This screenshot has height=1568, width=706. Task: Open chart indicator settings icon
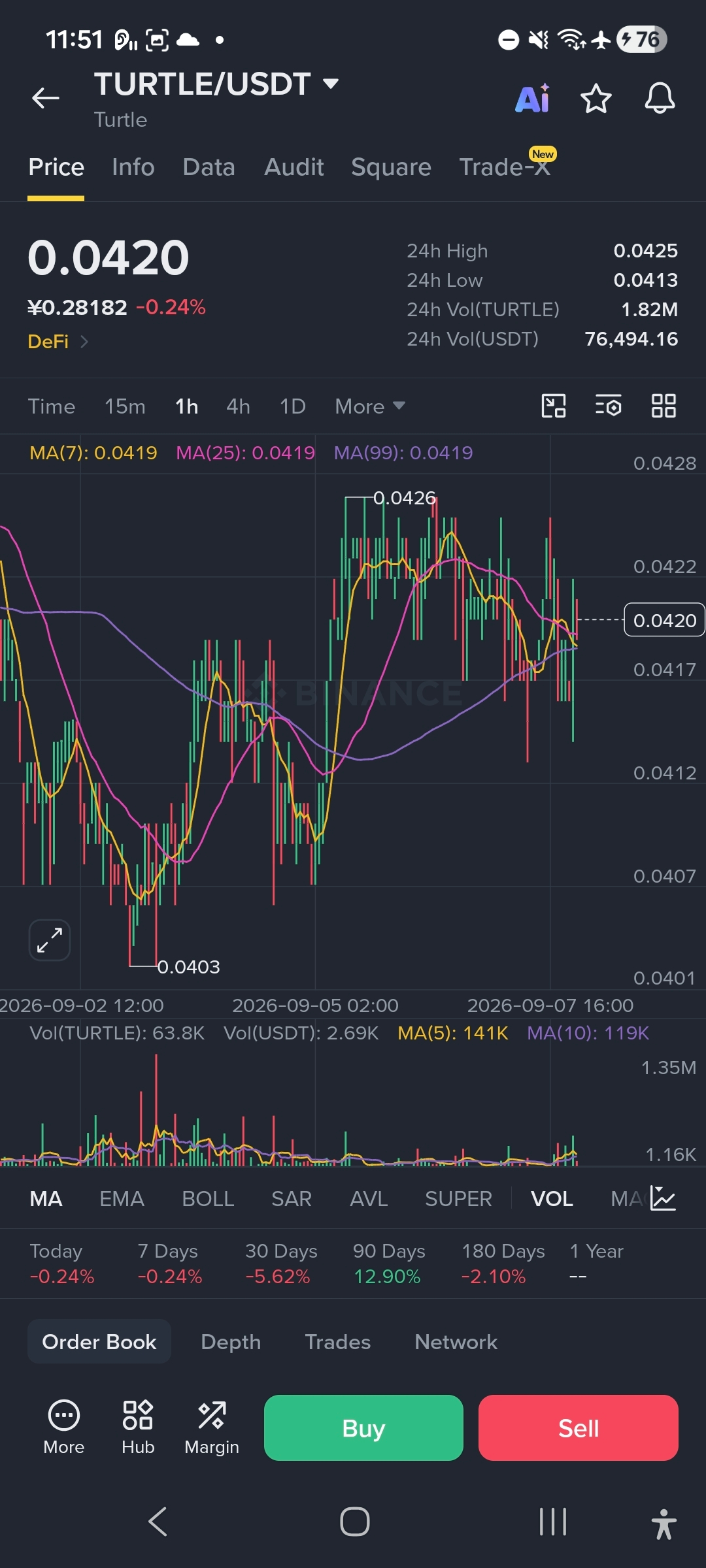pos(608,406)
